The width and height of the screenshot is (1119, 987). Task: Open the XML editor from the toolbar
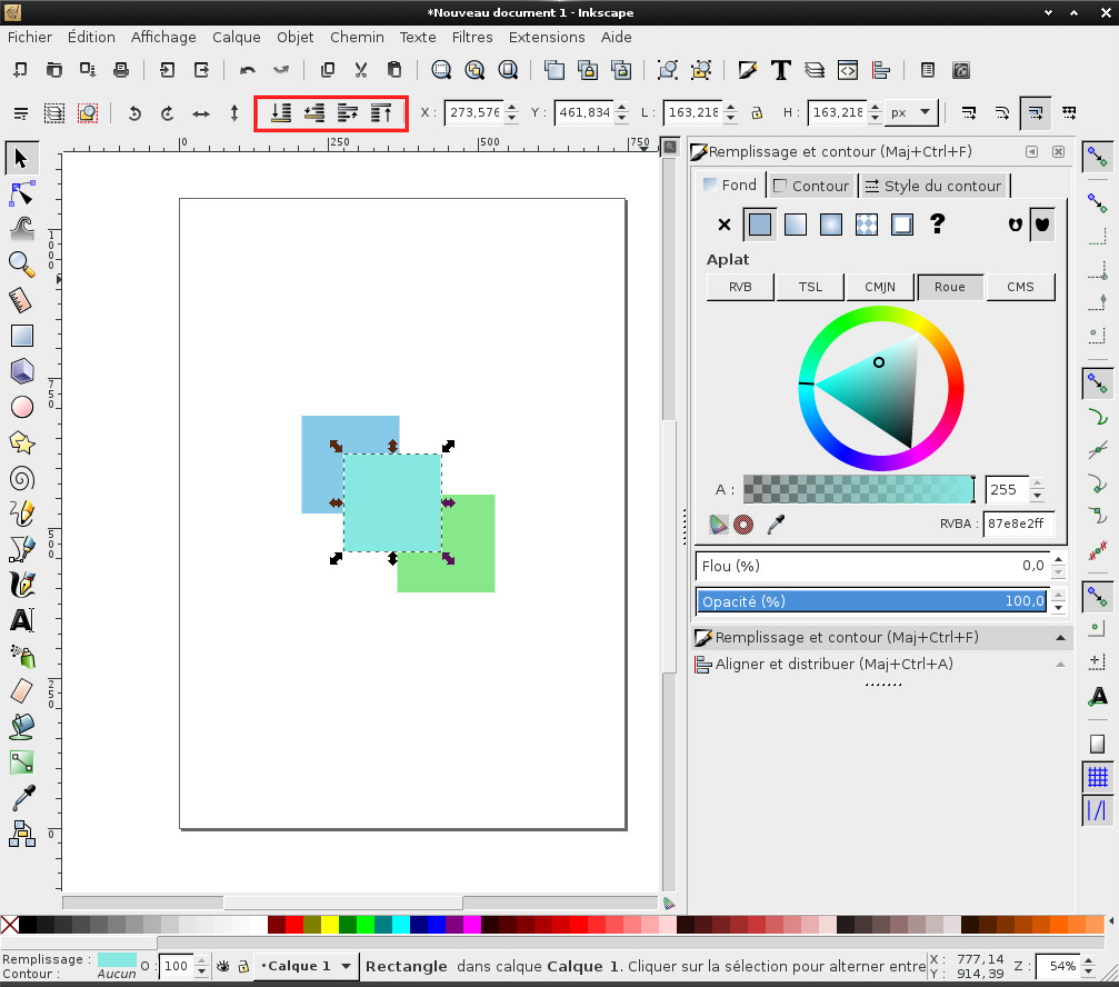[848, 70]
